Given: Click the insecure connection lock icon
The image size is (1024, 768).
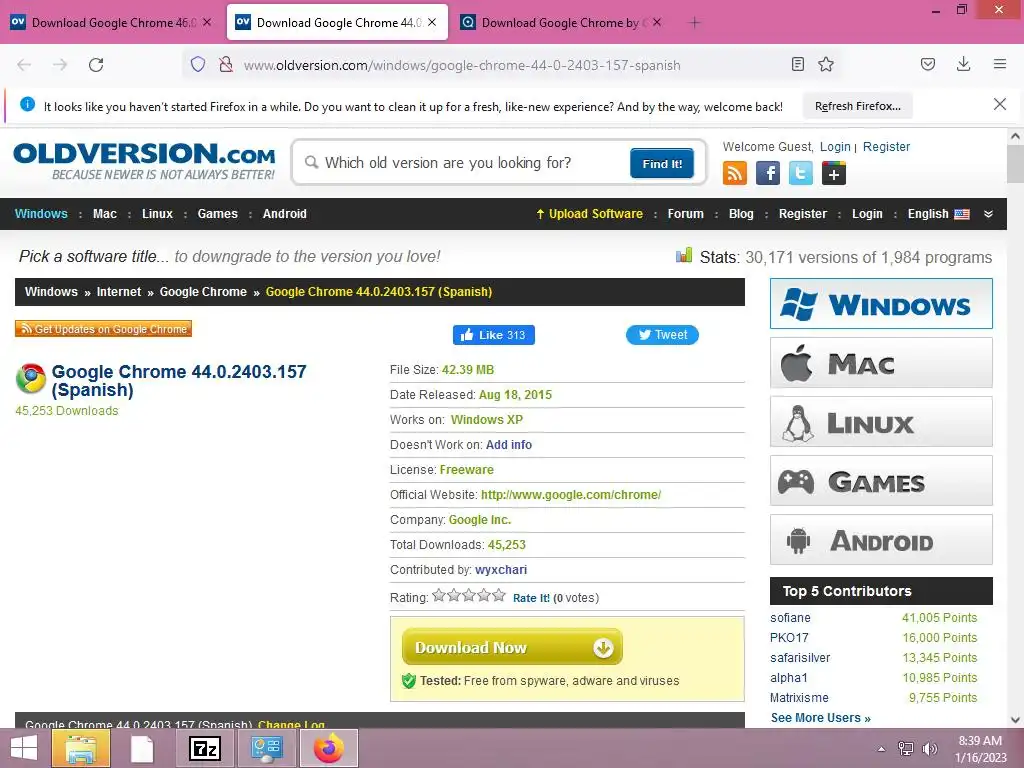Looking at the screenshot, I should [x=226, y=64].
